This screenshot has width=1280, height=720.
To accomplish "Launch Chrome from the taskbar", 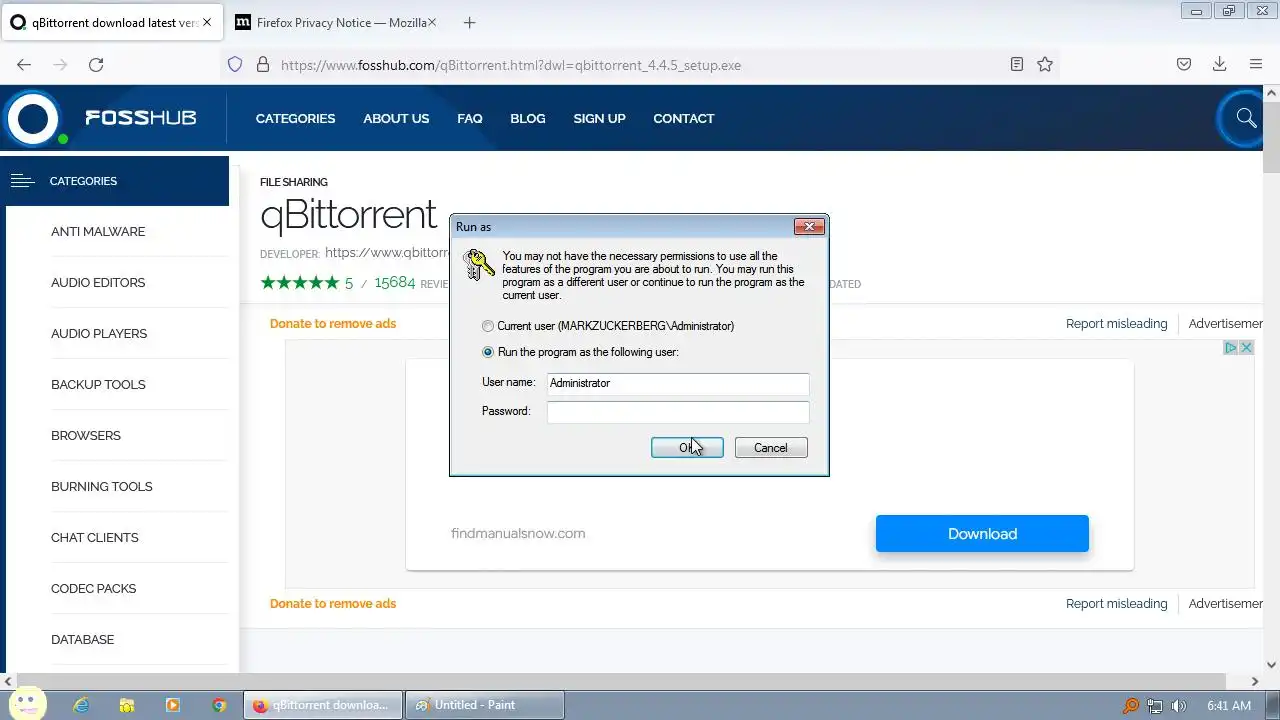I will click(x=219, y=705).
